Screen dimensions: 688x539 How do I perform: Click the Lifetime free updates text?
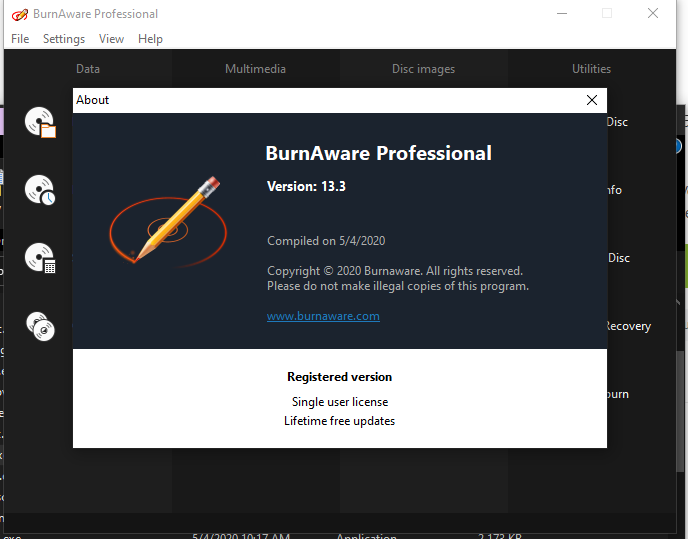pyautogui.click(x=340, y=421)
